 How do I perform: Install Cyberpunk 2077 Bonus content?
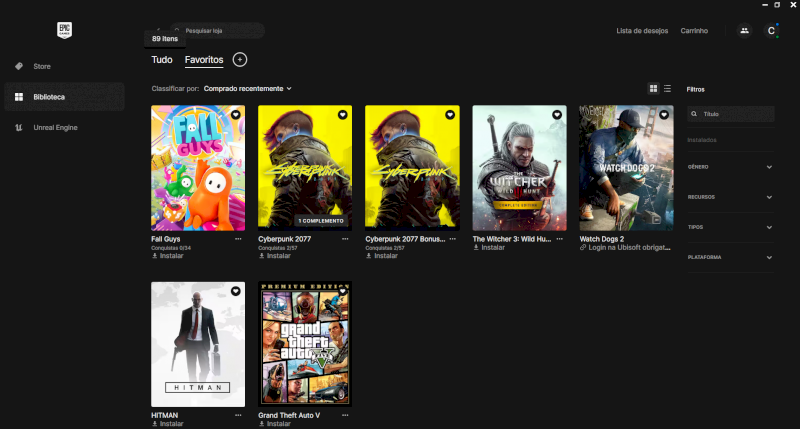382,256
